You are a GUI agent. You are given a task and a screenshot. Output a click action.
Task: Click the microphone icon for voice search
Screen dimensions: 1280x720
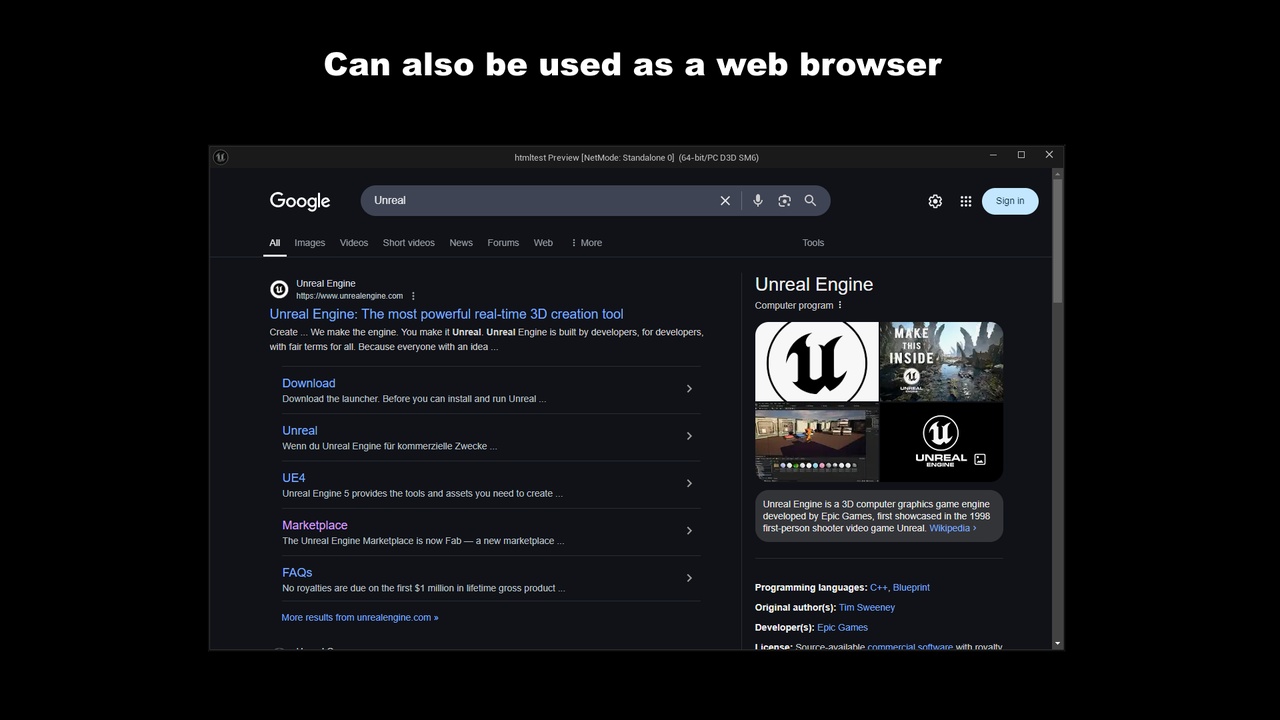[757, 200]
